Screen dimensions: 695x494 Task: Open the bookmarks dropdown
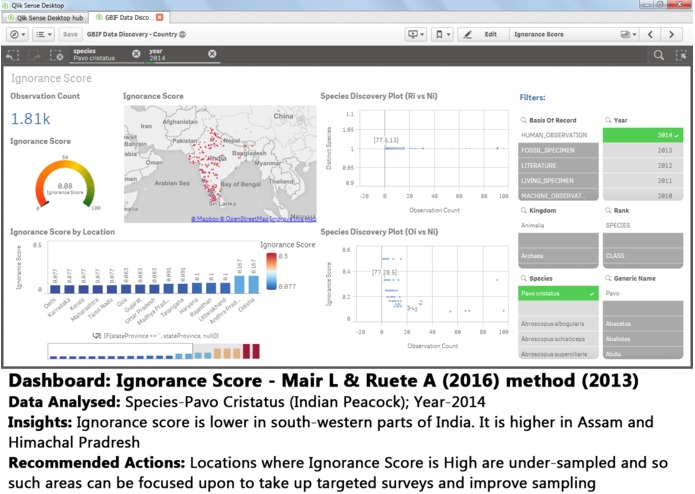442,34
